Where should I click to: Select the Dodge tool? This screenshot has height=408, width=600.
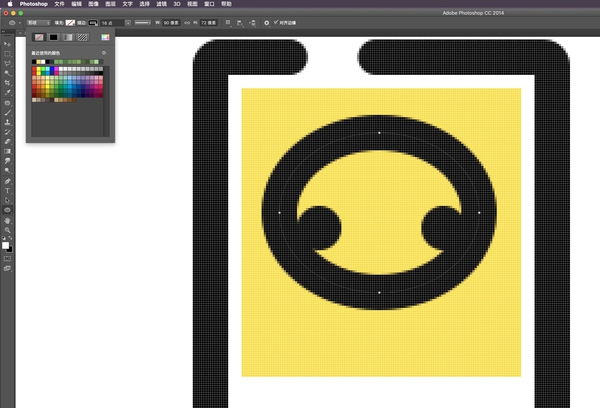7,171
